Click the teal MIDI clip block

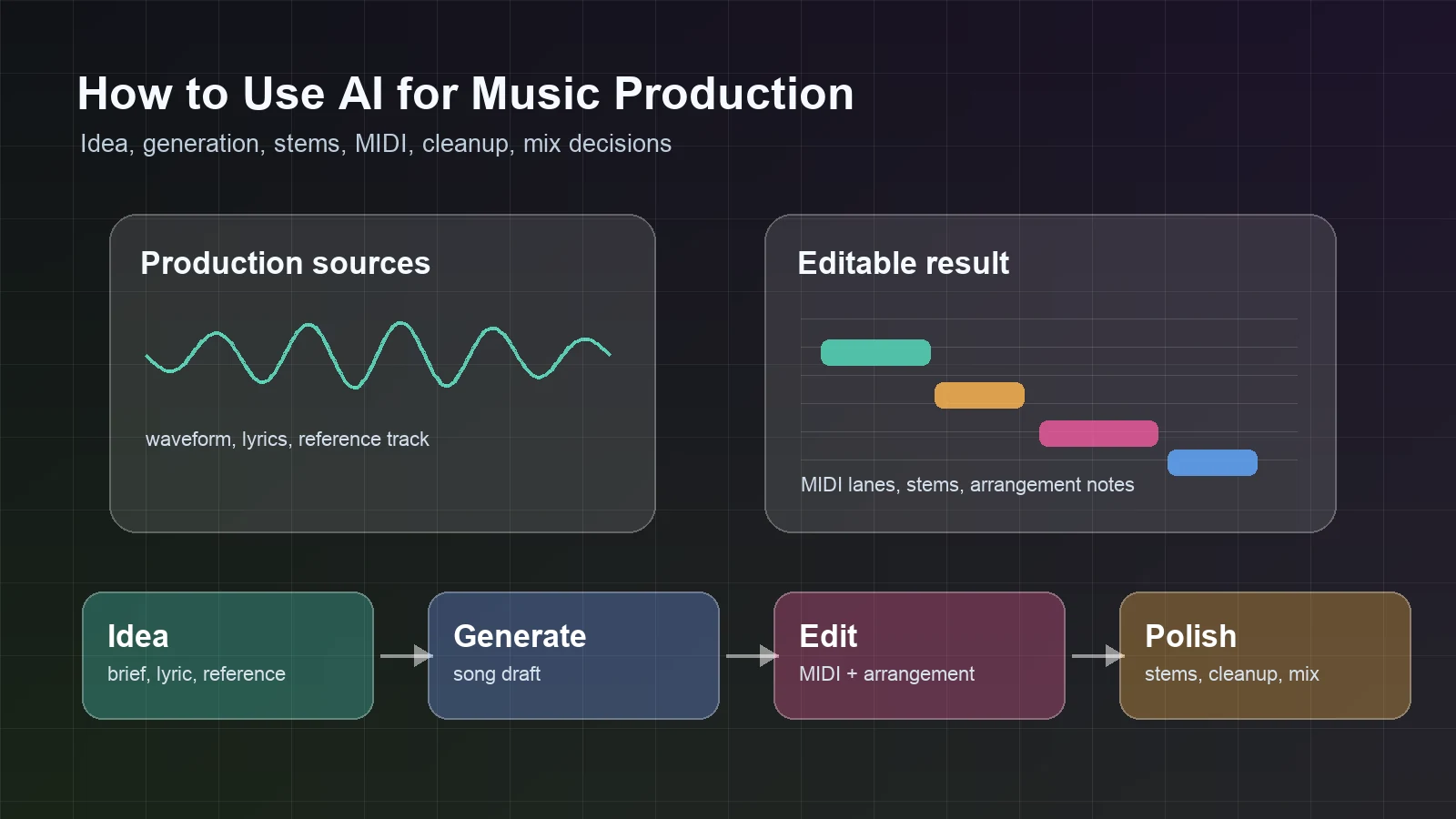point(875,352)
